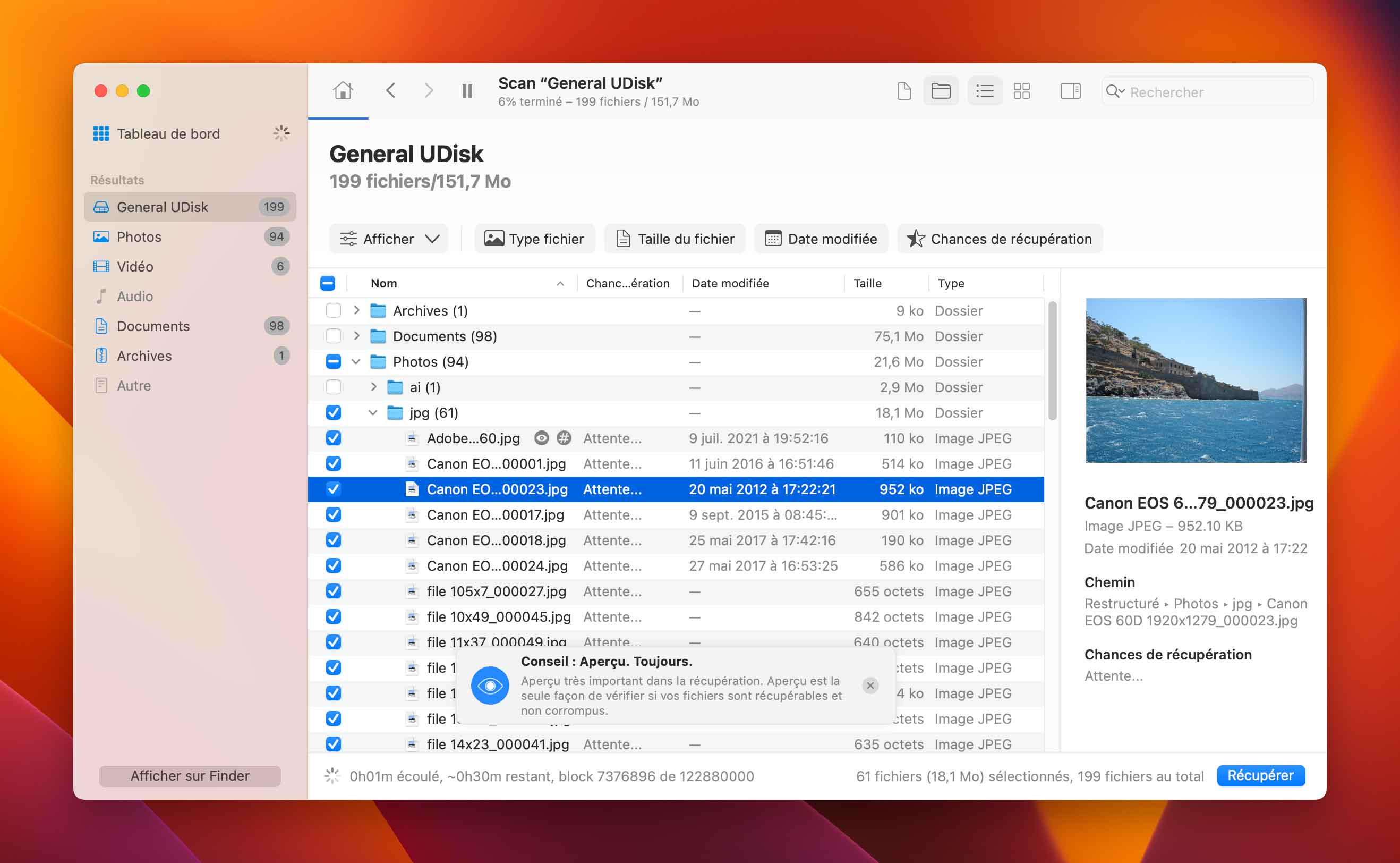
Task: Expand the Archives (1) folder
Action: tap(356, 310)
